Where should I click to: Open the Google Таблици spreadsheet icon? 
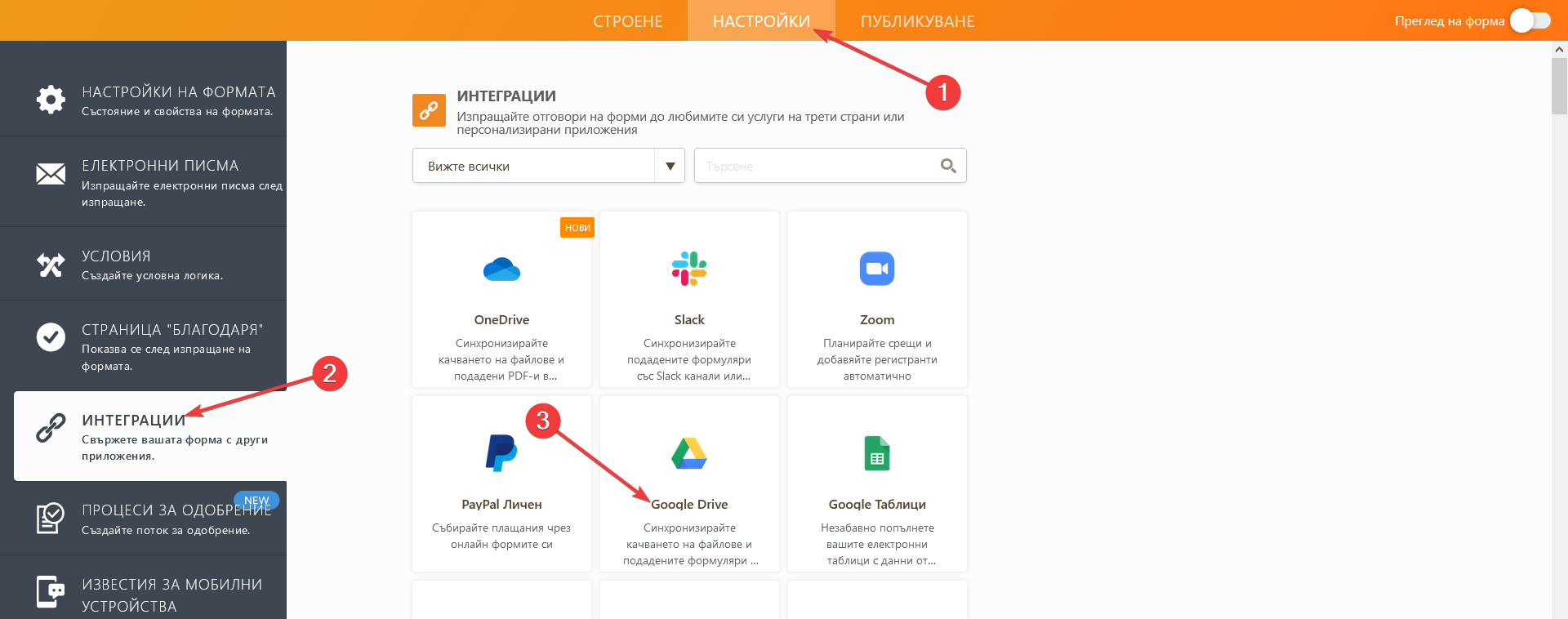[877, 453]
